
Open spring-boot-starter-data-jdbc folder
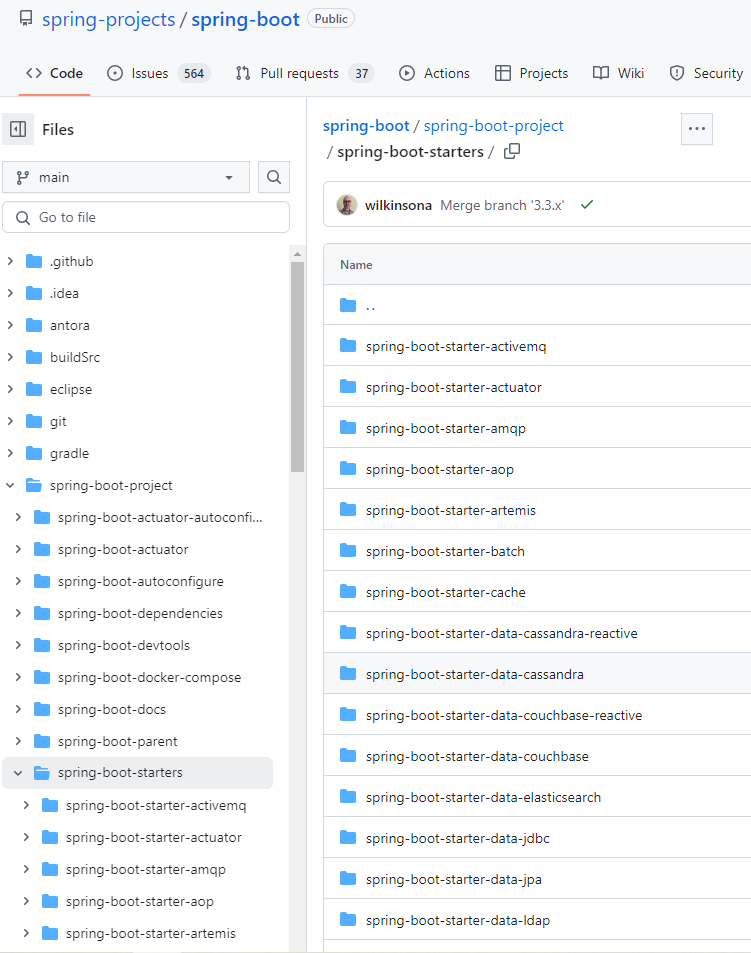pyautogui.click(x=458, y=839)
